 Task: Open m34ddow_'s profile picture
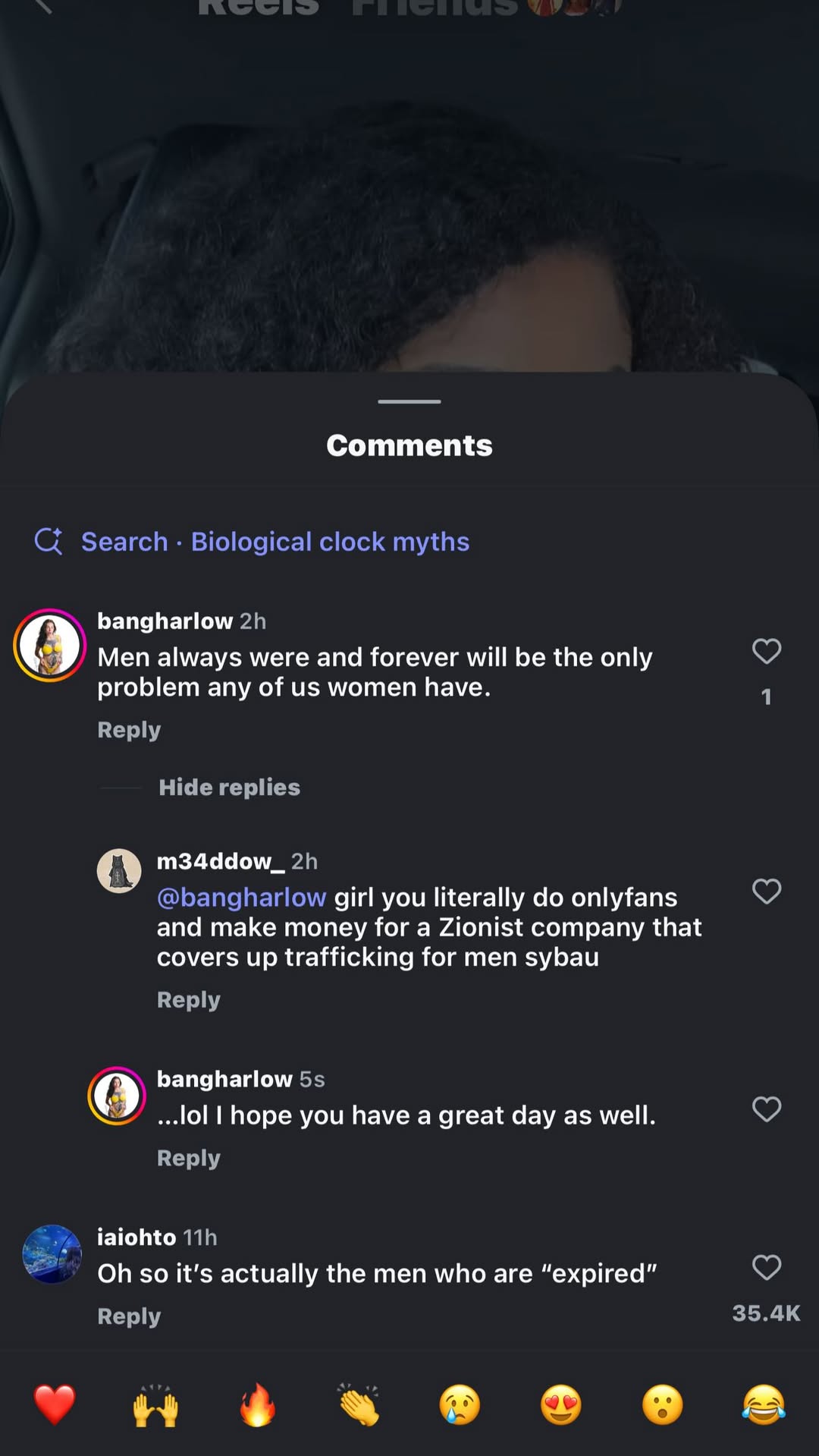(119, 871)
